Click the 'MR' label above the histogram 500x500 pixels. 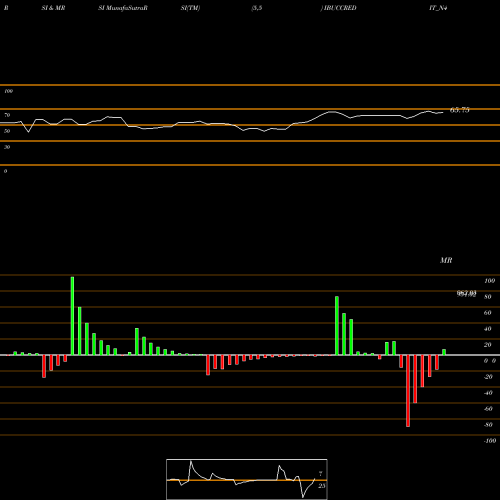pos(446,260)
